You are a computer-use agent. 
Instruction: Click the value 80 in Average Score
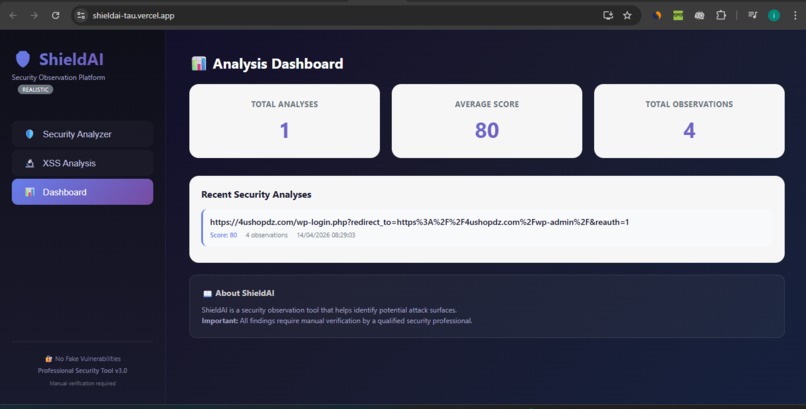[487, 130]
